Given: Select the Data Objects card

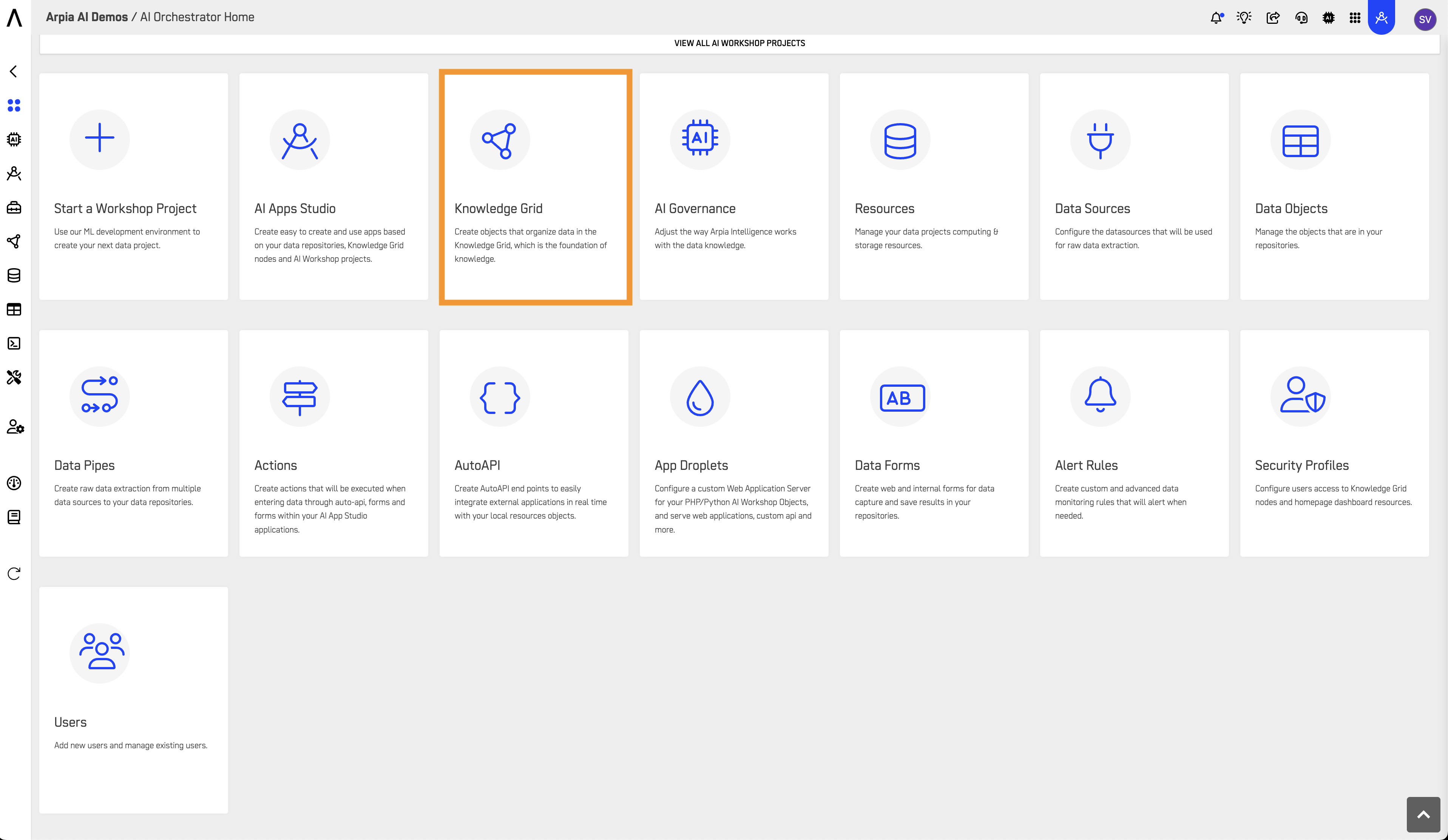Looking at the screenshot, I should (1334, 186).
